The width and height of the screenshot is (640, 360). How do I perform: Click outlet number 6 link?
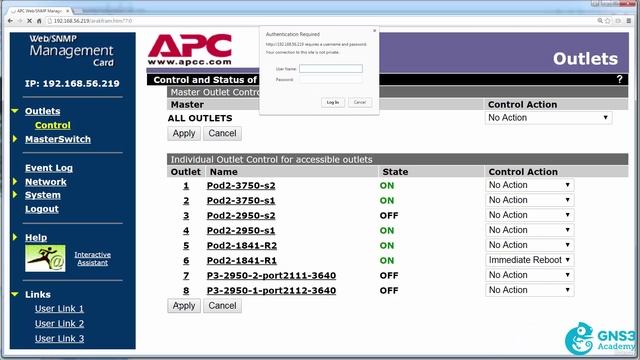186,260
